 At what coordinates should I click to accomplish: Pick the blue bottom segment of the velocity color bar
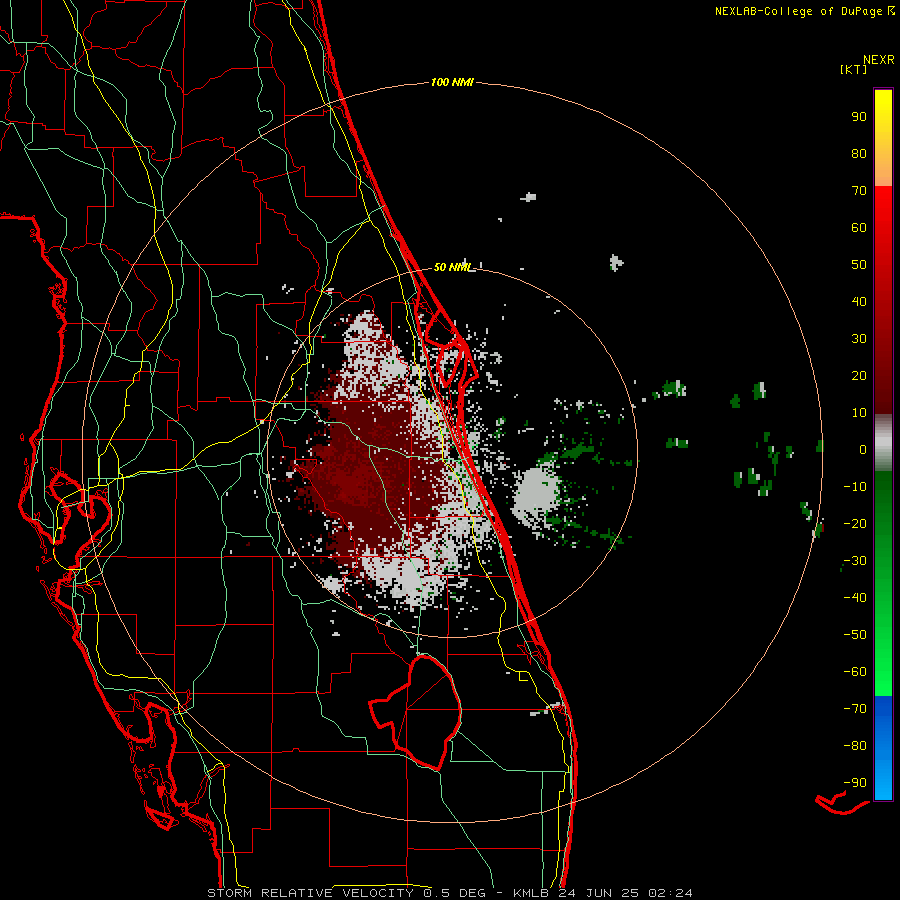pos(883,748)
